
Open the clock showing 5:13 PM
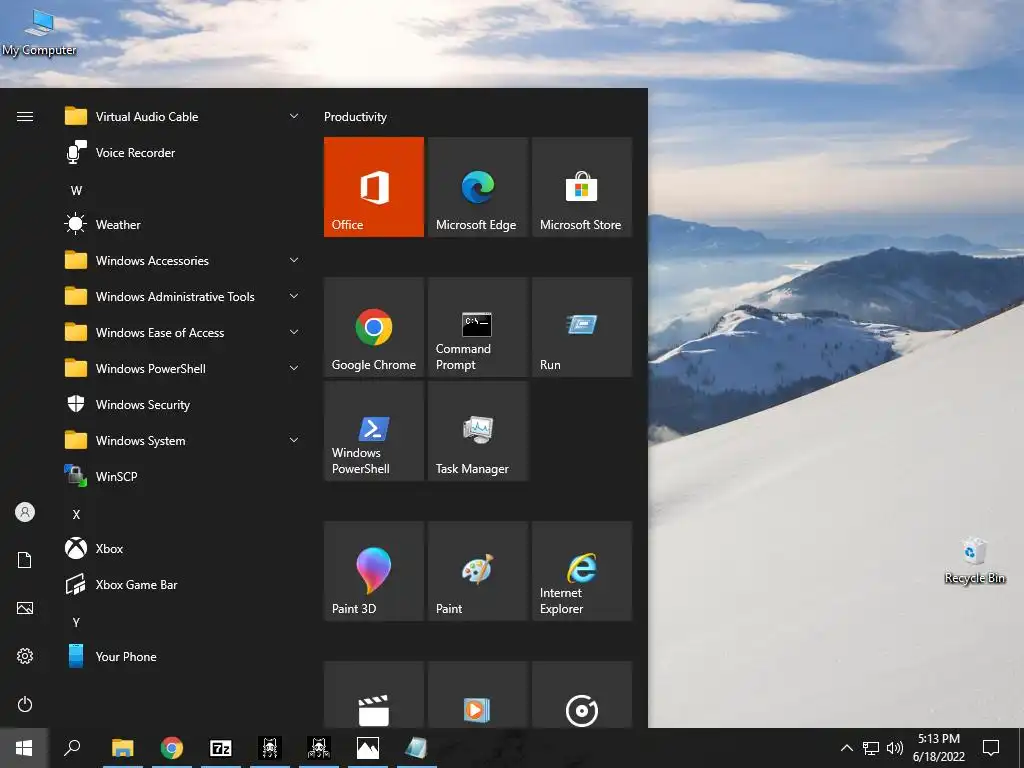(939, 748)
